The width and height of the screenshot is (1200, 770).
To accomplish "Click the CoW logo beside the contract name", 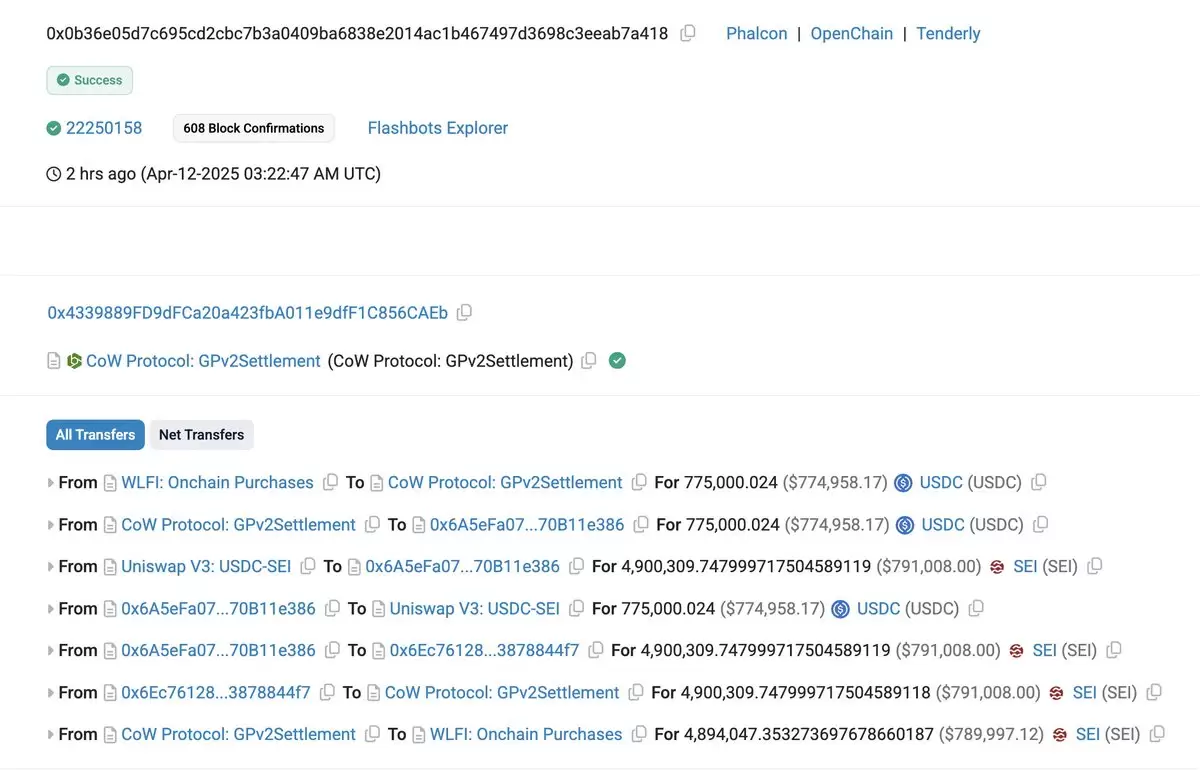I will (x=74, y=361).
